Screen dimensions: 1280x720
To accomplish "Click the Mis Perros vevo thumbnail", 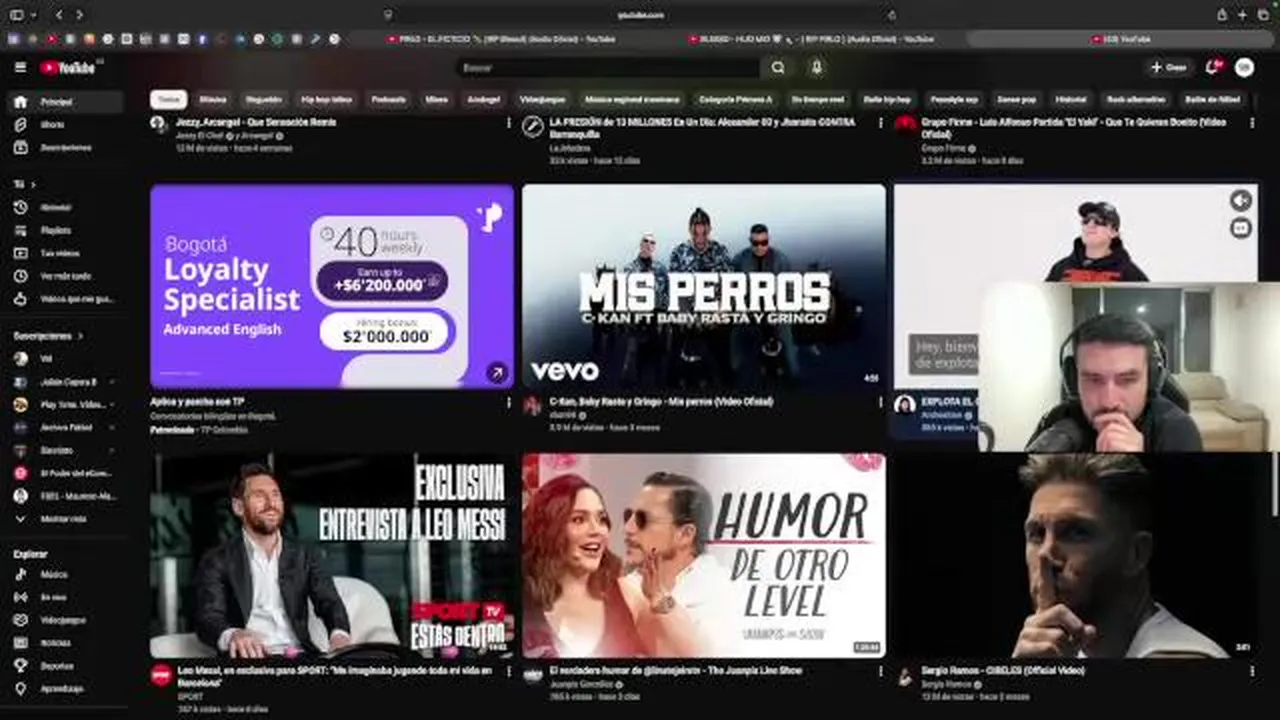I will [x=703, y=286].
